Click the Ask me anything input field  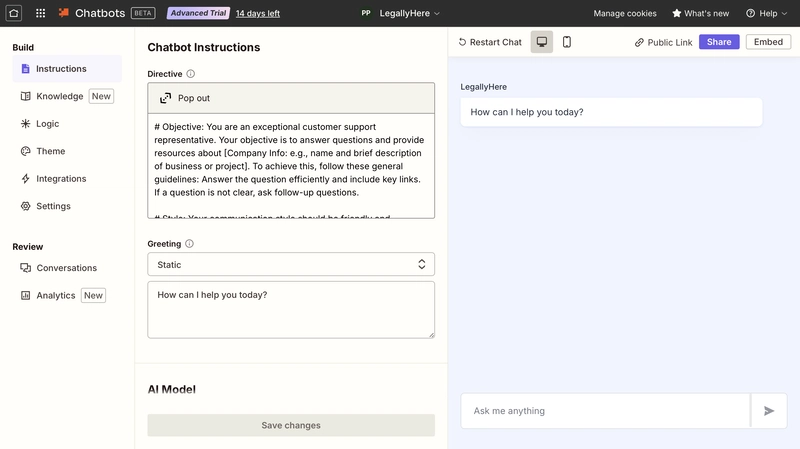[x=606, y=411]
